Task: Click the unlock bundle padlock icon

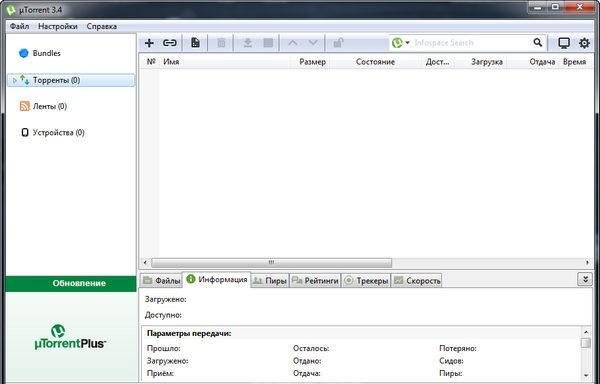Action: pyautogui.click(x=338, y=43)
